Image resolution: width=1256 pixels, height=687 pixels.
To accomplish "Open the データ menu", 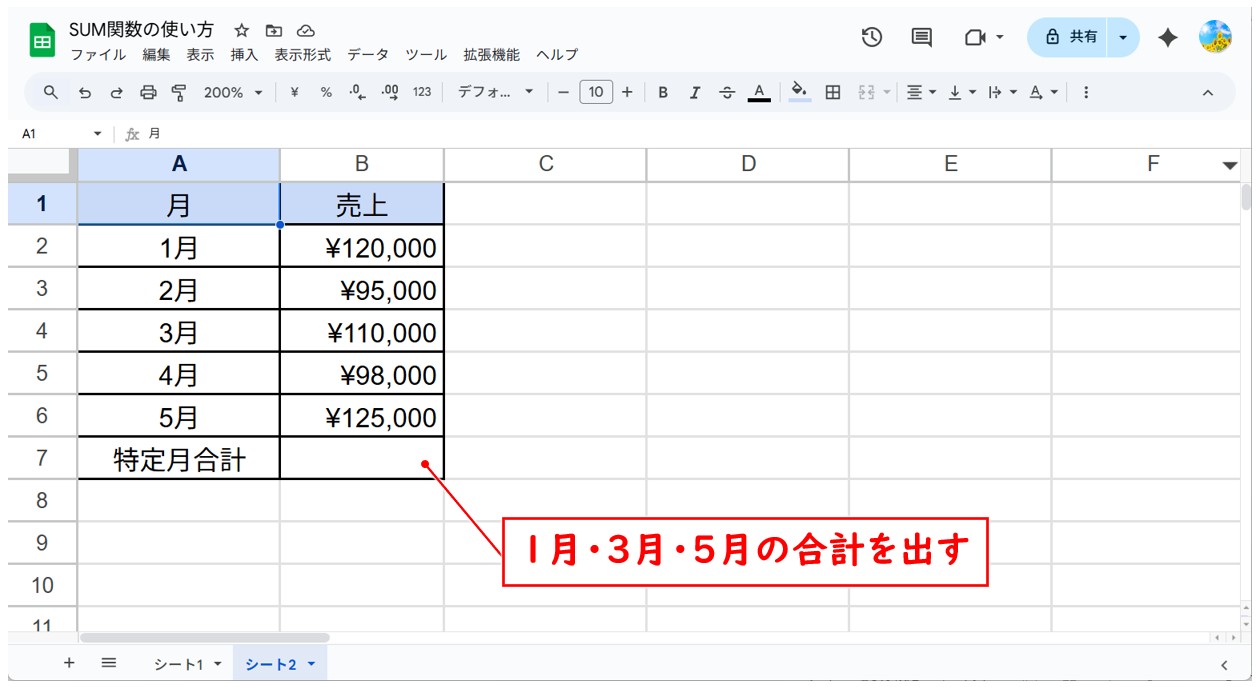I will [x=367, y=55].
